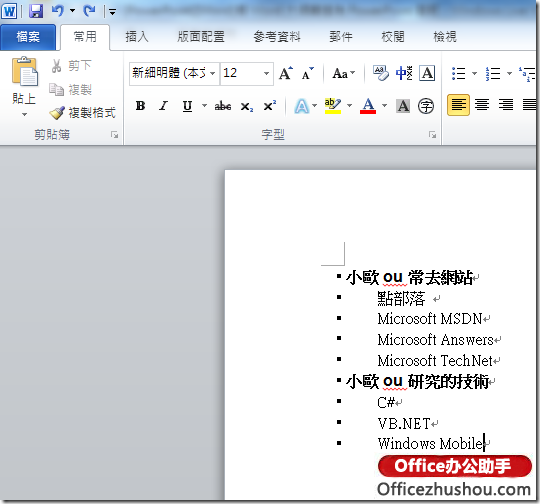Click the multilevel list icon

coord(527,73)
